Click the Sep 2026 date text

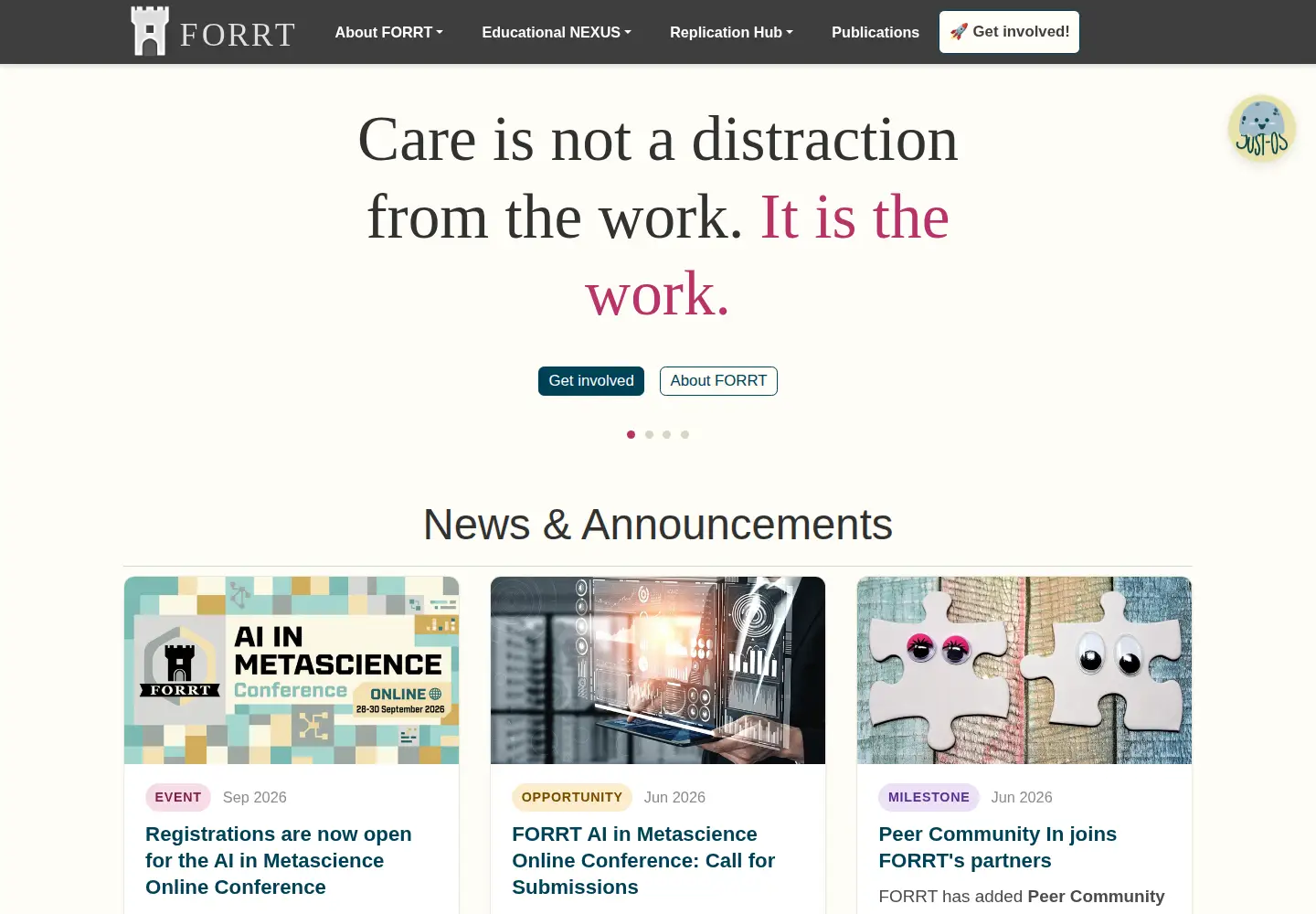click(x=255, y=797)
